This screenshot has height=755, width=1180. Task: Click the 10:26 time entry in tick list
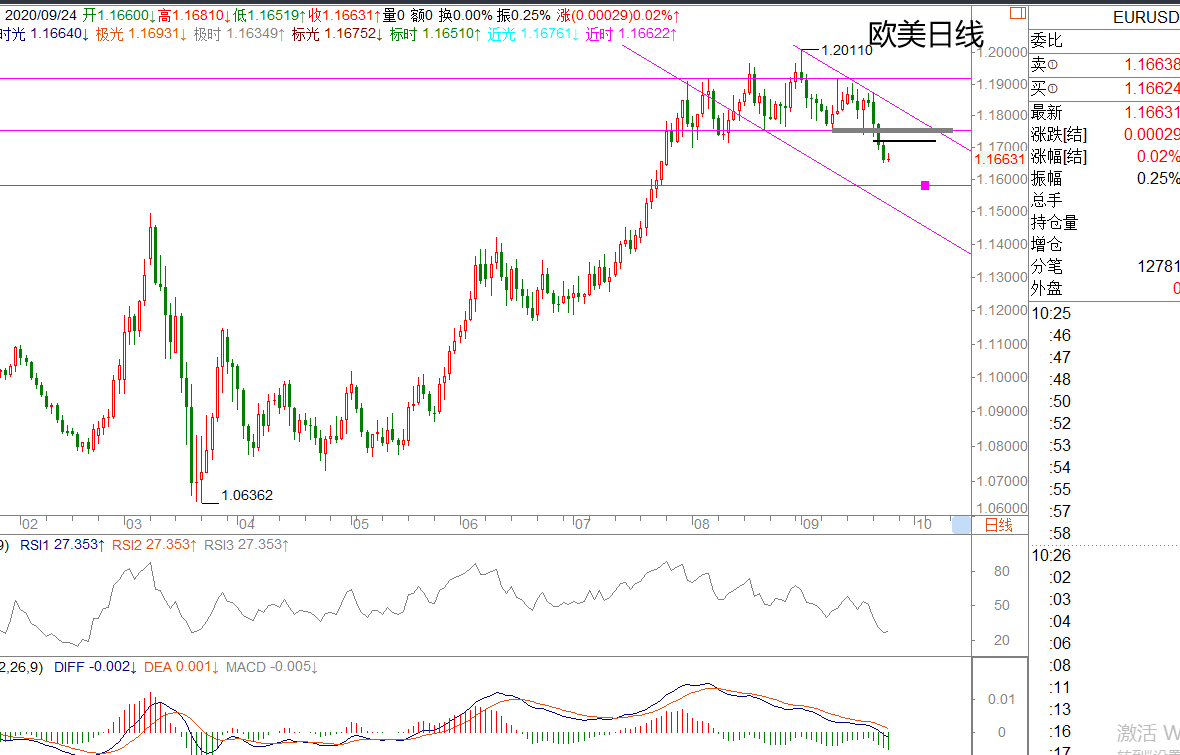1051,556
